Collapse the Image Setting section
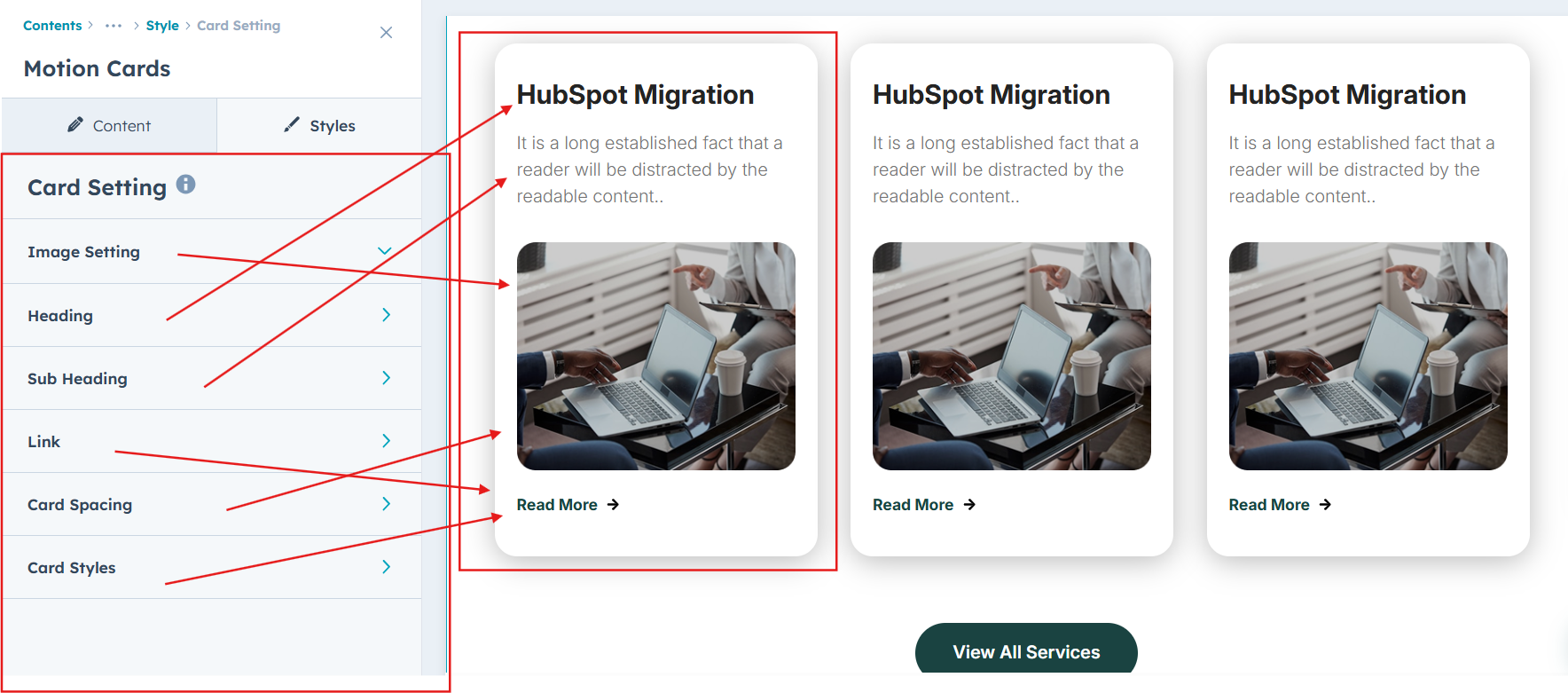 click(385, 252)
